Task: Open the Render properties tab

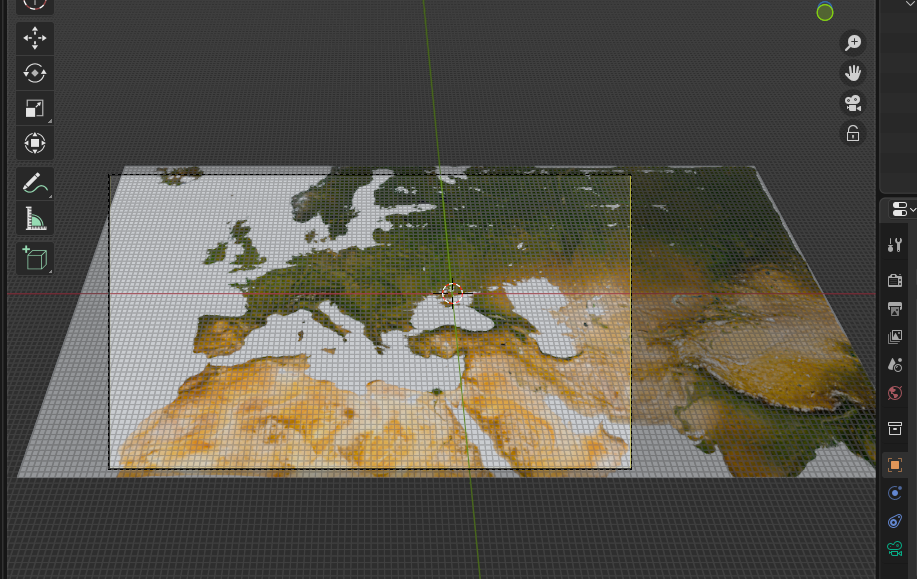Action: (x=895, y=280)
